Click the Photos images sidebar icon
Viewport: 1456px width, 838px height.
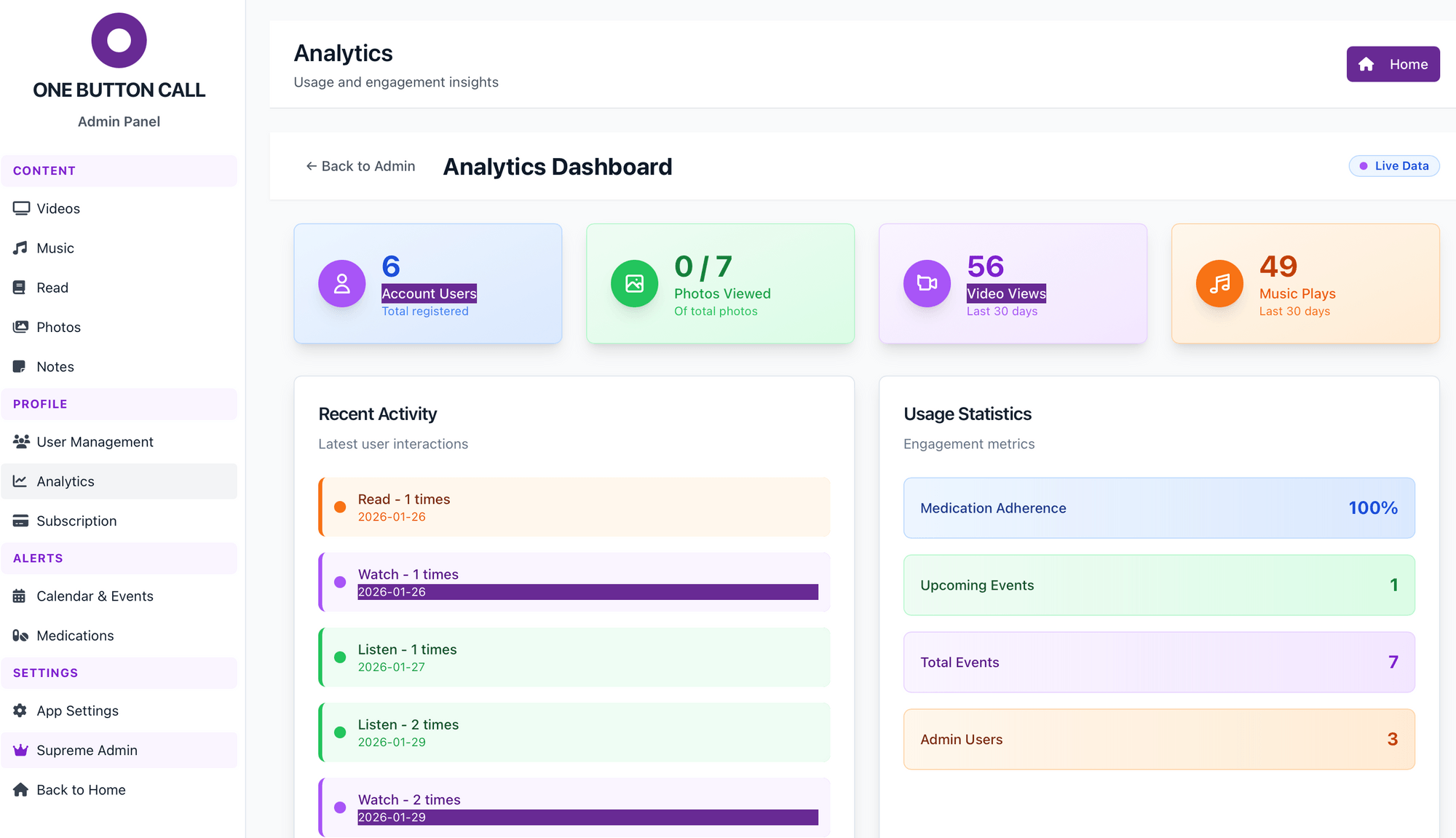pyautogui.click(x=20, y=327)
